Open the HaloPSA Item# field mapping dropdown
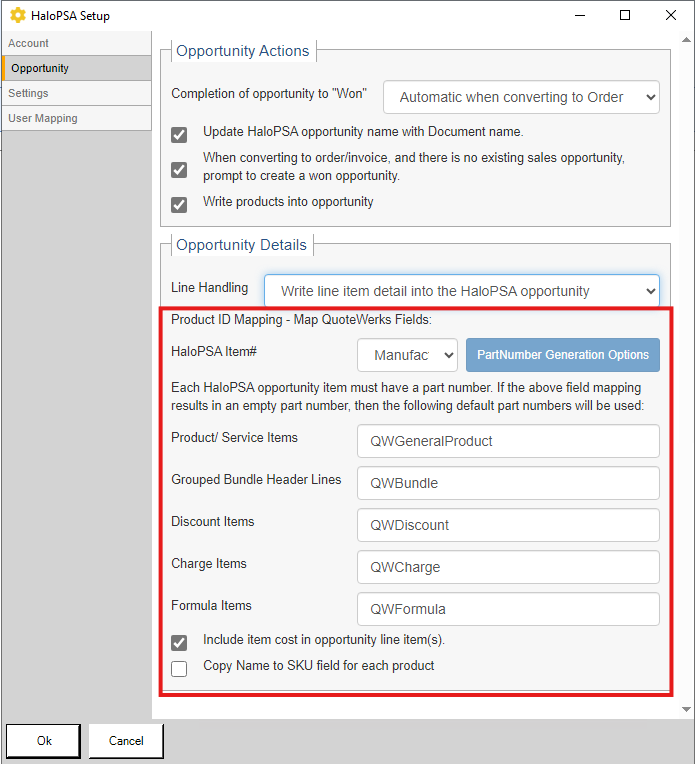 point(407,355)
